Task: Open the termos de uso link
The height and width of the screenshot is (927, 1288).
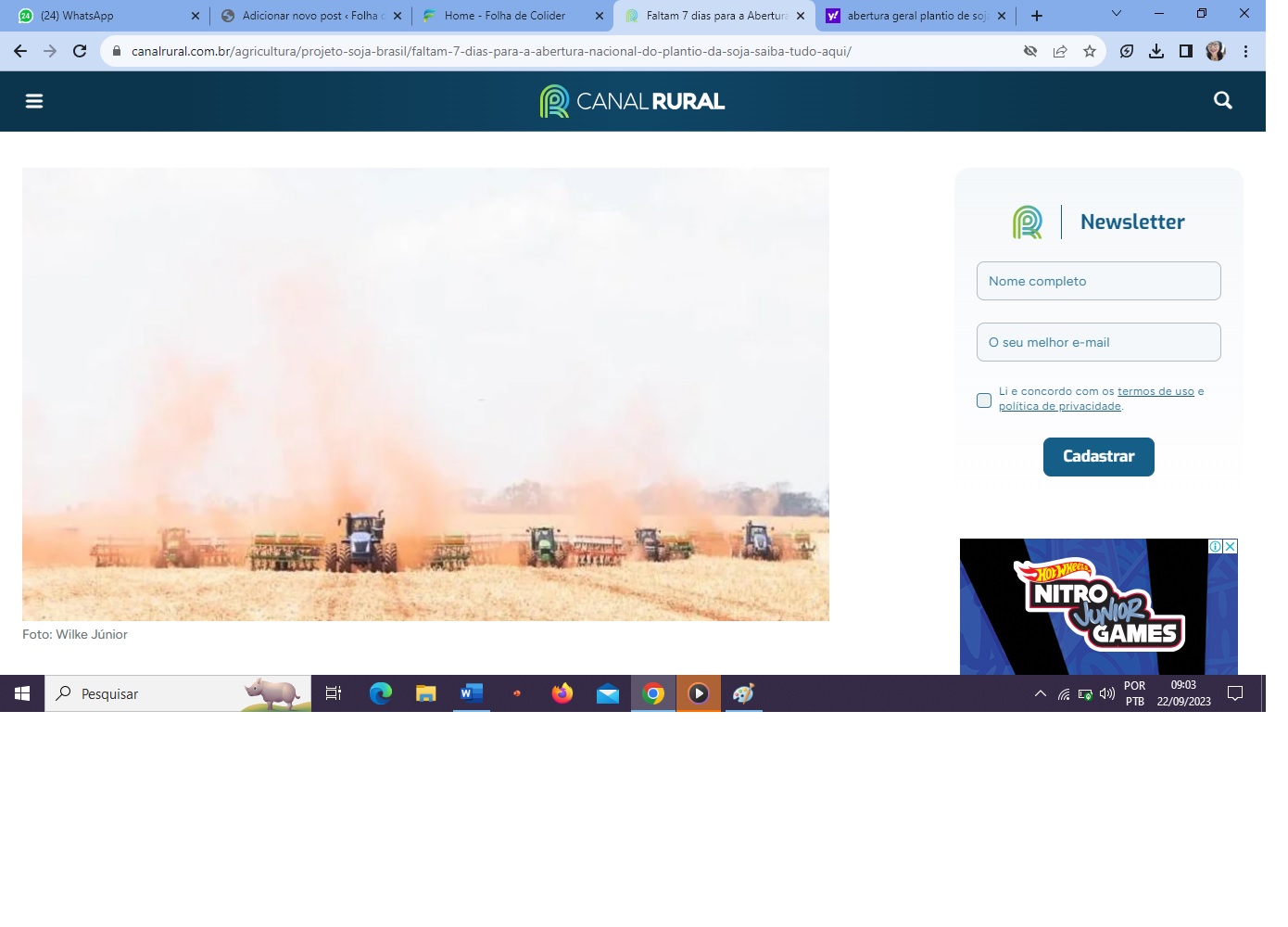Action: coord(1155,391)
